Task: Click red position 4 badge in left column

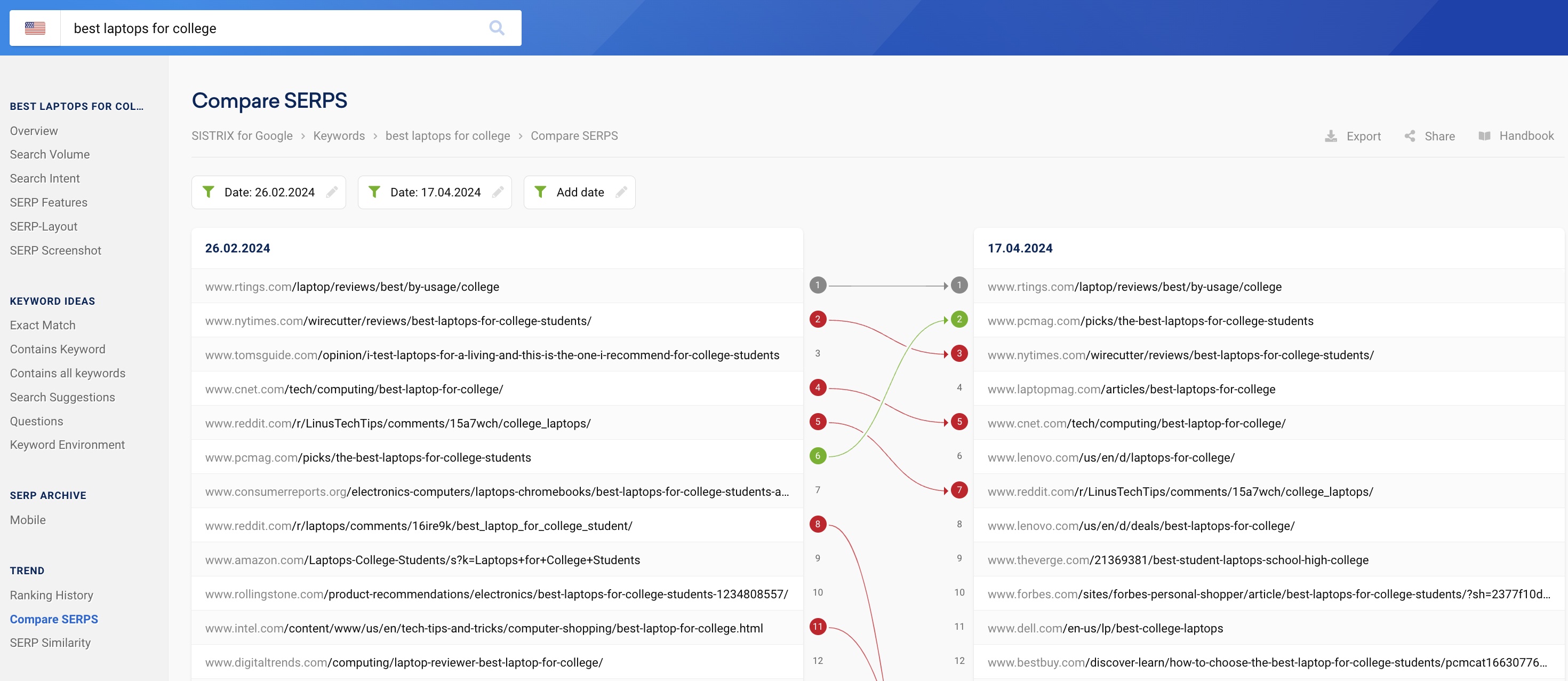Action: [x=818, y=387]
